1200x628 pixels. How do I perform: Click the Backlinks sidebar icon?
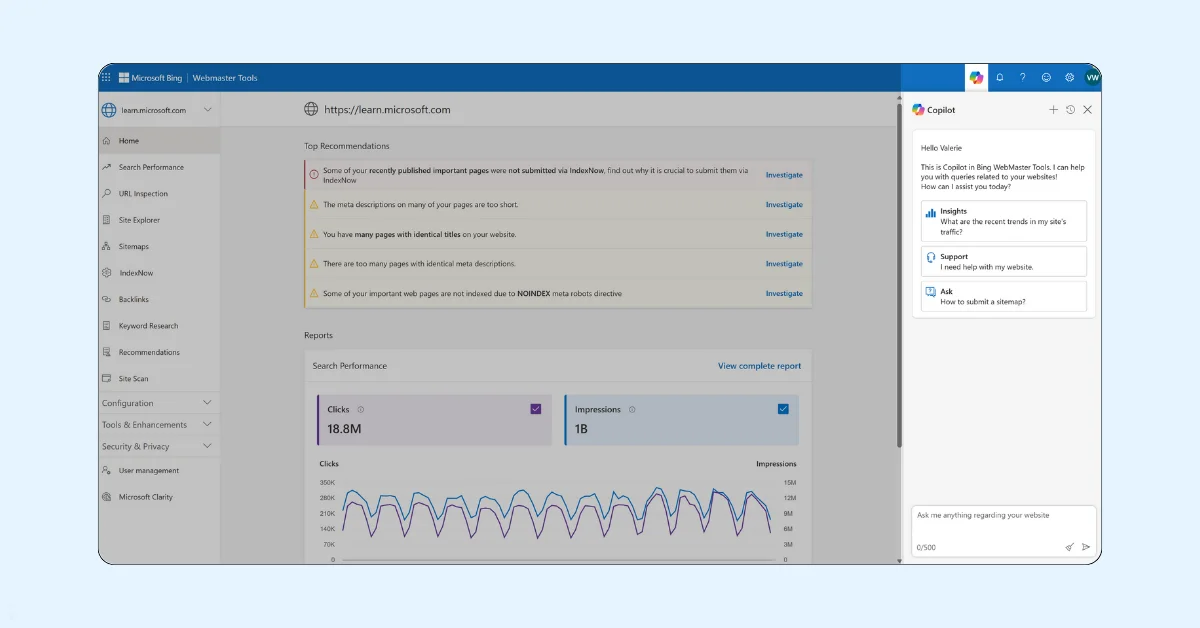click(107, 299)
